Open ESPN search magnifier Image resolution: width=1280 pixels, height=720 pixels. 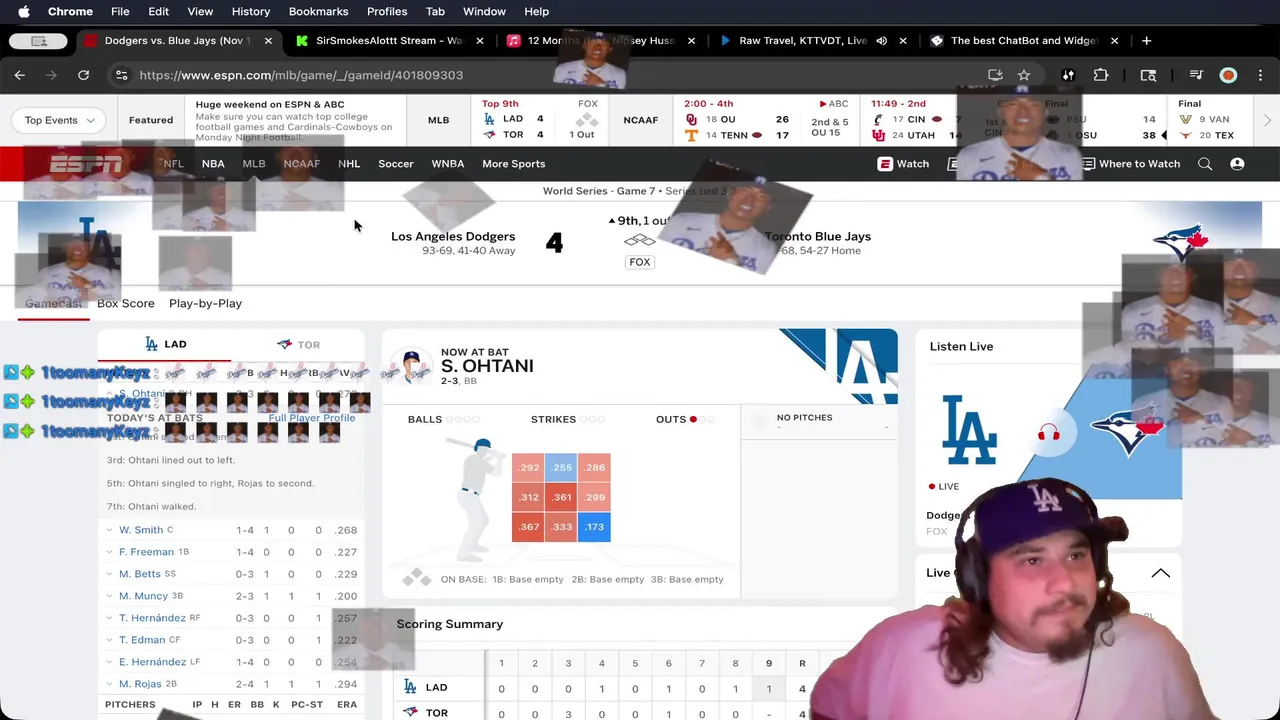tap(1205, 164)
